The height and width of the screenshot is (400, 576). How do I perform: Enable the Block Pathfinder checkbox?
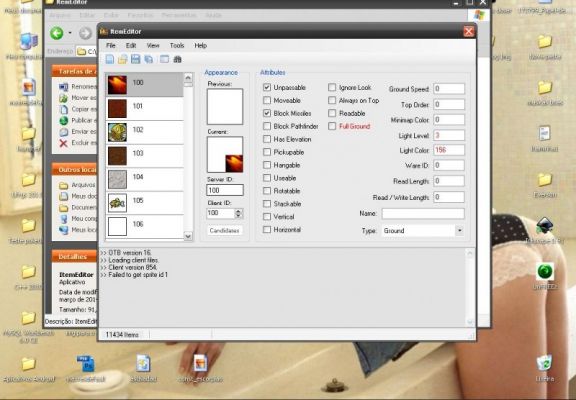267,126
